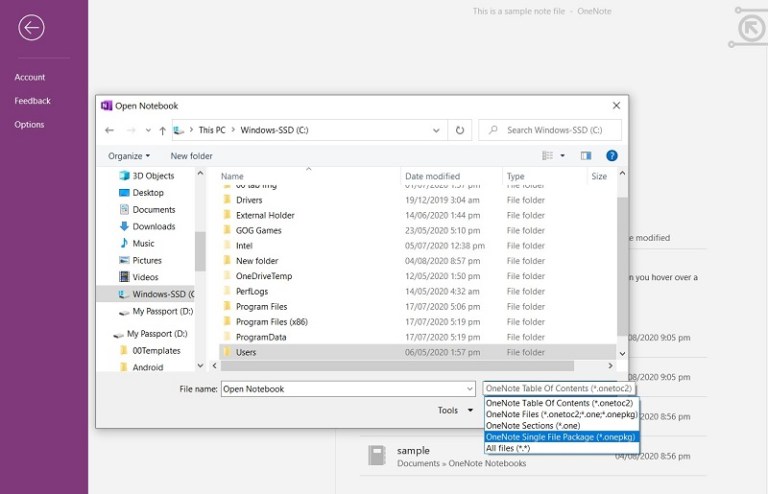
Task: Go back in the Open Notebook dialog
Action: (109, 130)
